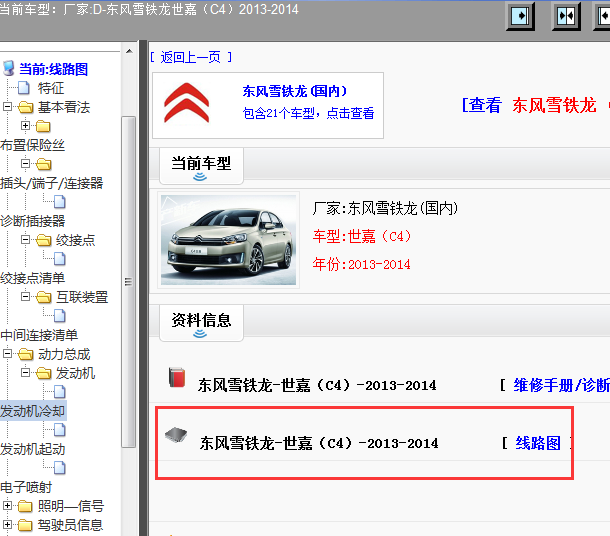Click the double-arrow split pane button
Image resolution: width=610 pixels, height=536 pixels.
click(x=566, y=16)
